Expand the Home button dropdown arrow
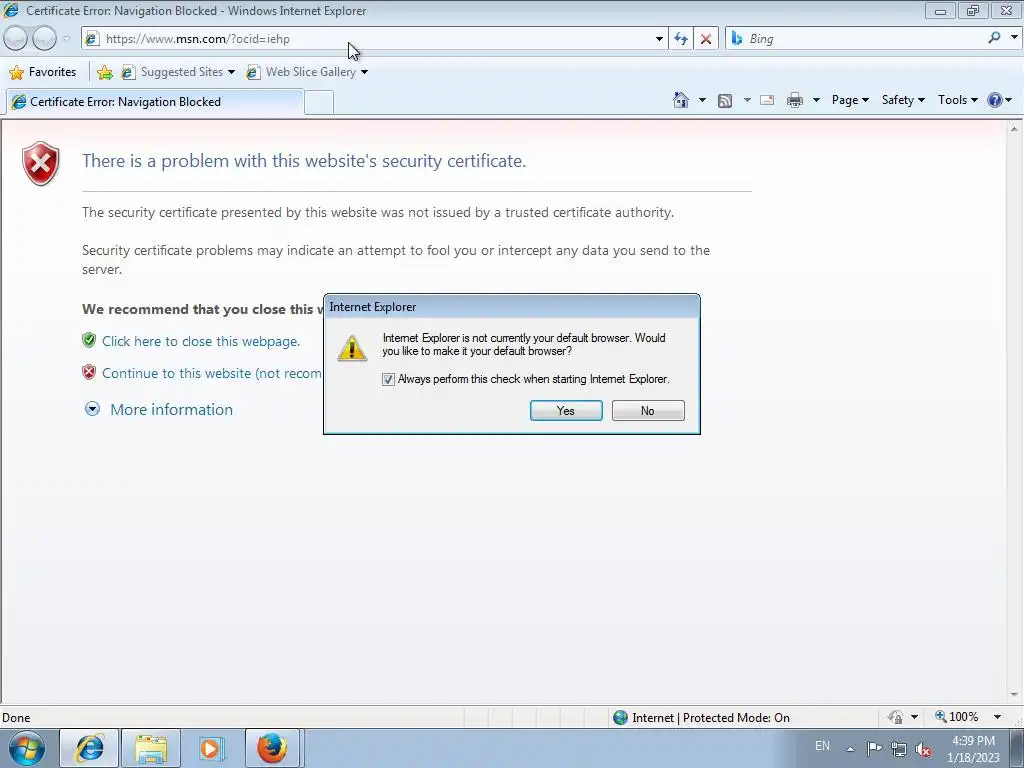1024x768 pixels. pyautogui.click(x=702, y=100)
